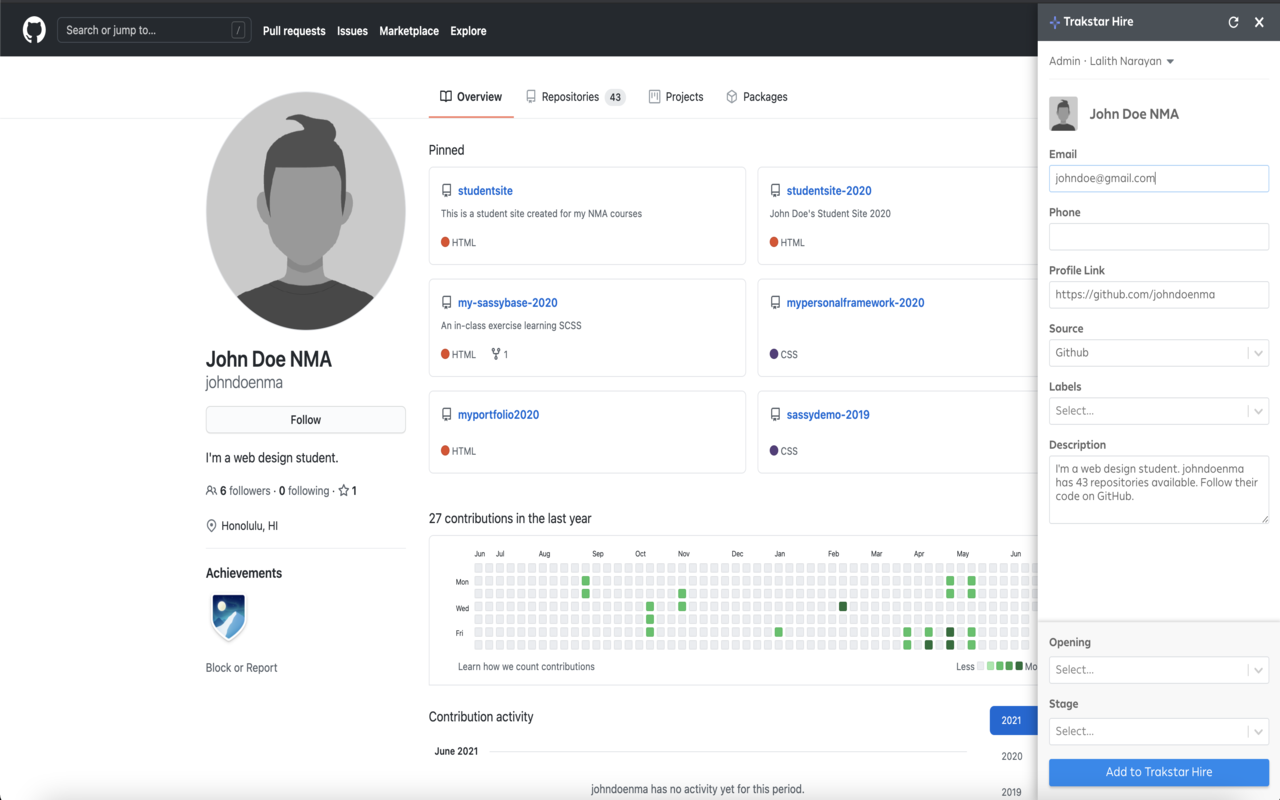Open the fork count on my-sassybase-2020
This screenshot has width=1280, height=800.
(x=499, y=354)
